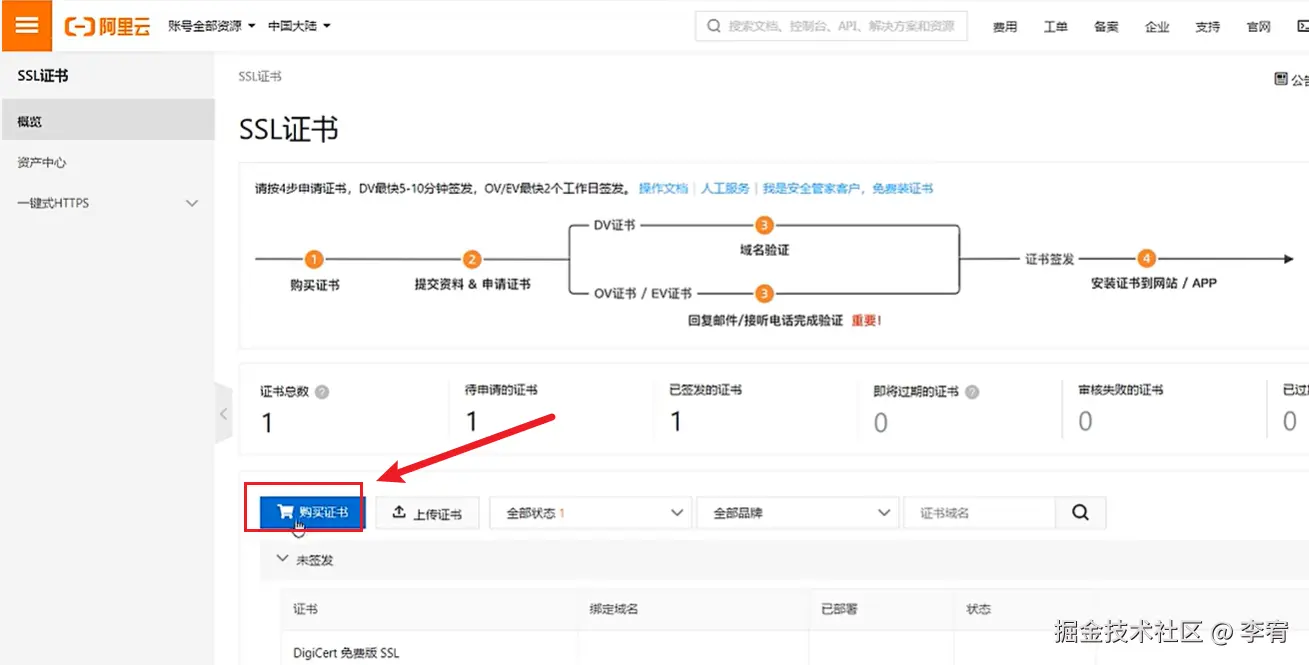Image resolution: width=1309 pixels, height=665 pixels.
Task: Open the Cloud Shell icon in the top bar
Action: coord(1302,26)
